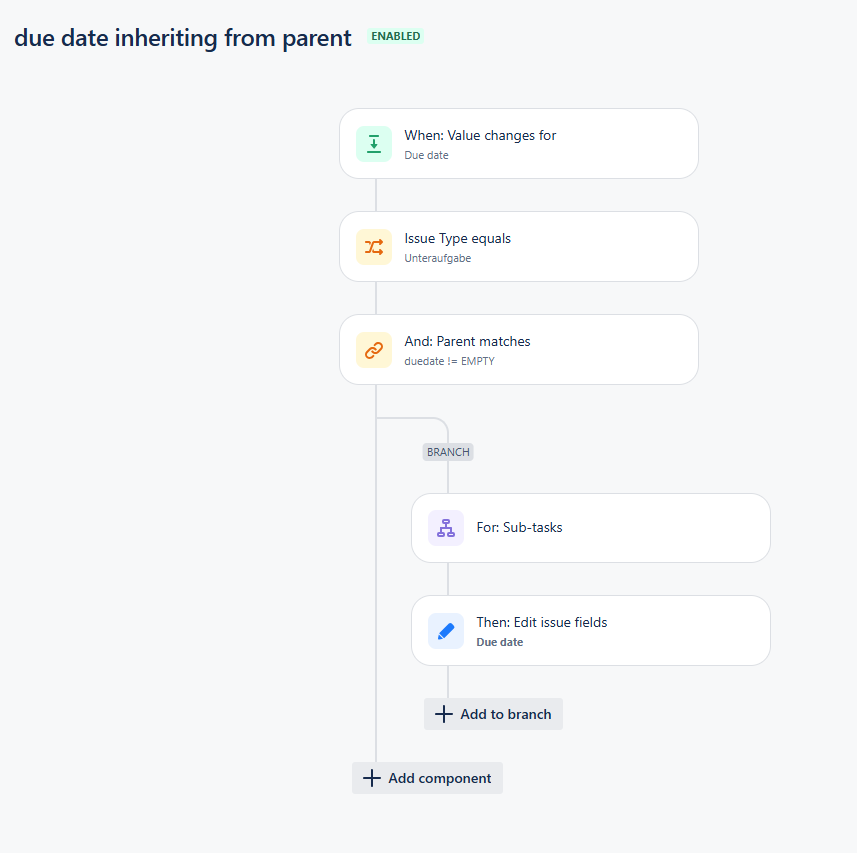The width and height of the screenshot is (857, 853).
Task: Click the blue pencil Edit issue fields icon
Action: (x=446, y=631)
